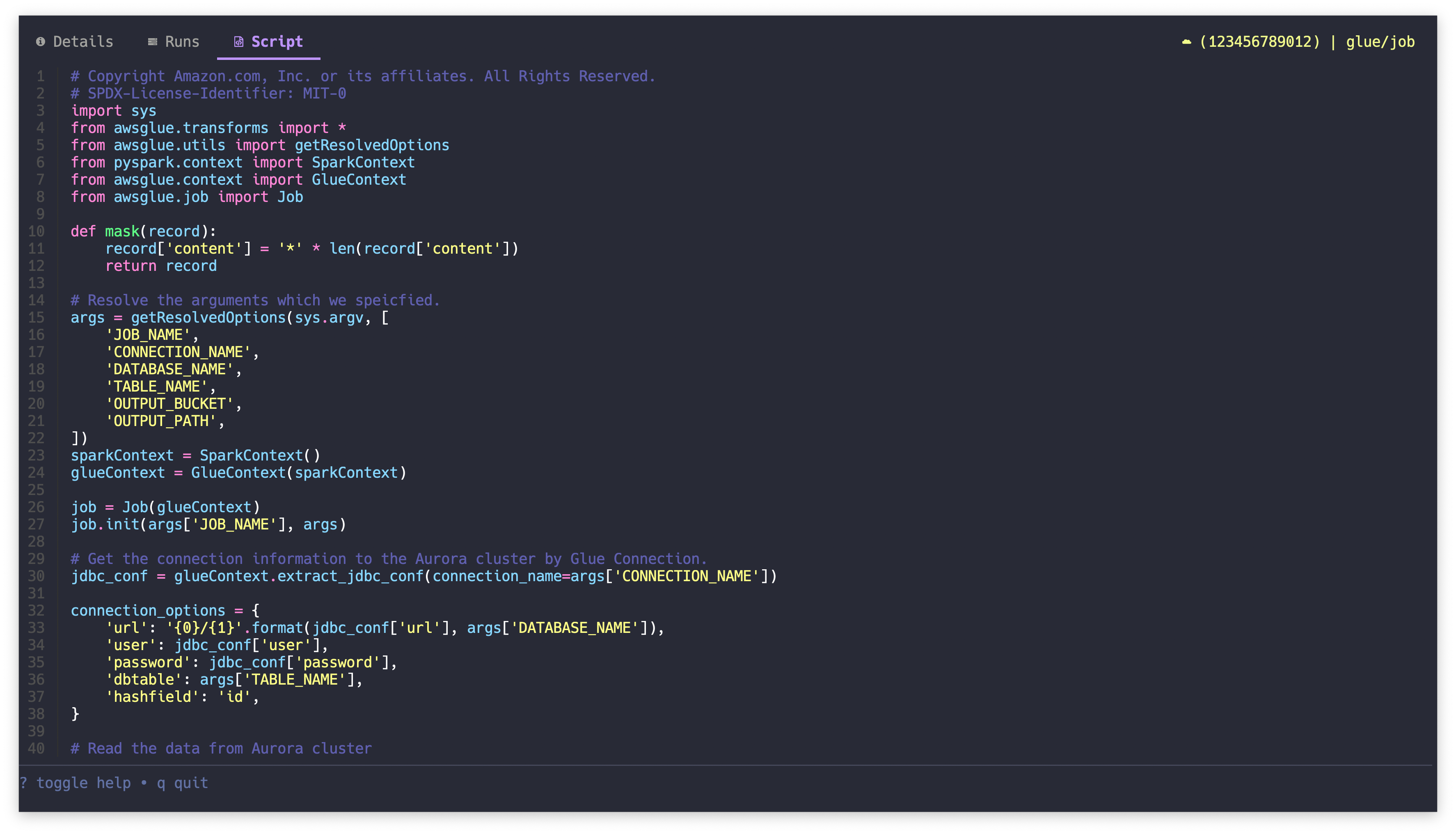Select the Script tab
This screenshot has width=1456, height=834.
coord(268,42)
